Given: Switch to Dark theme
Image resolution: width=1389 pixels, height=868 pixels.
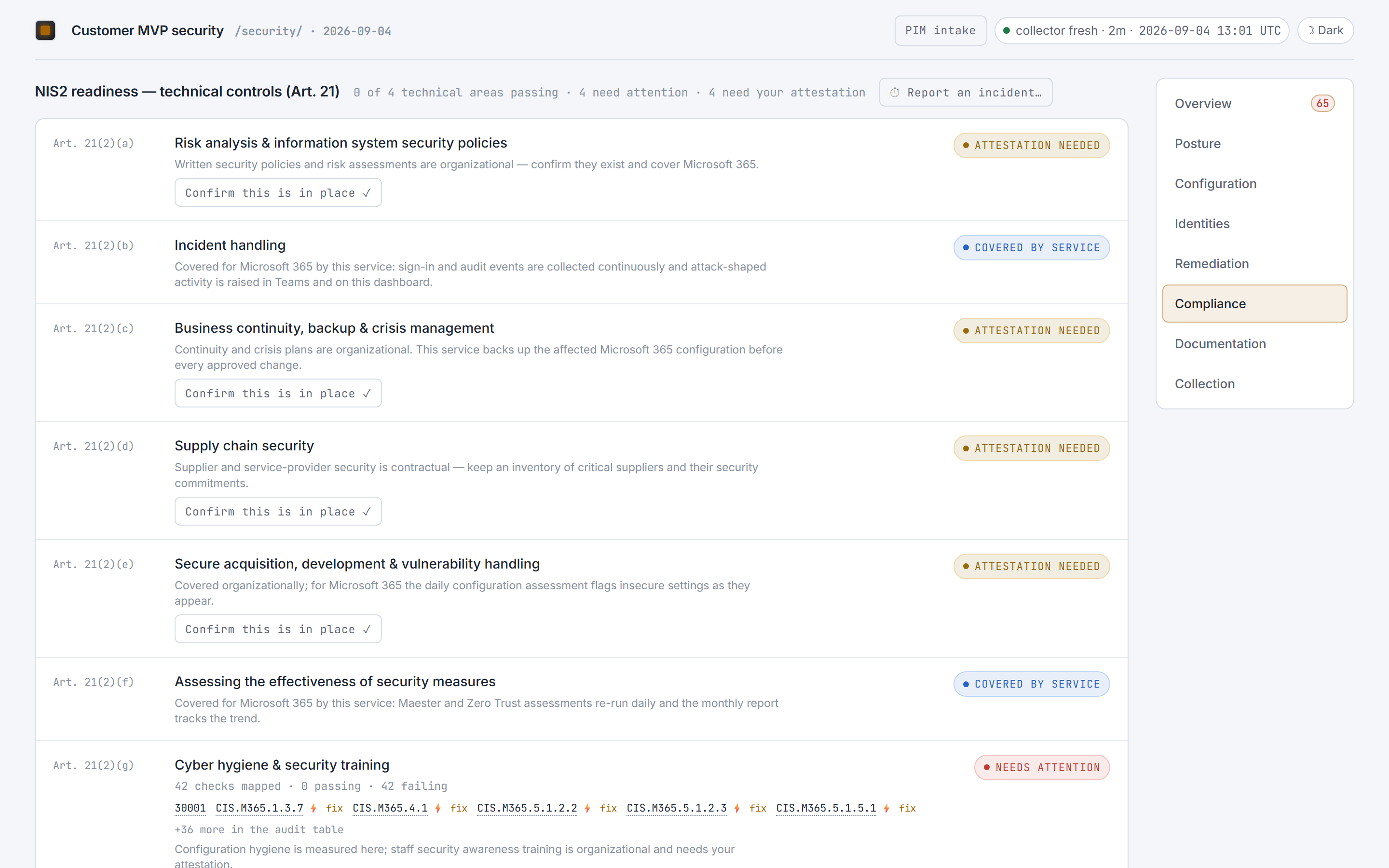Looking at the screenshot, I should pos(1325,30).
